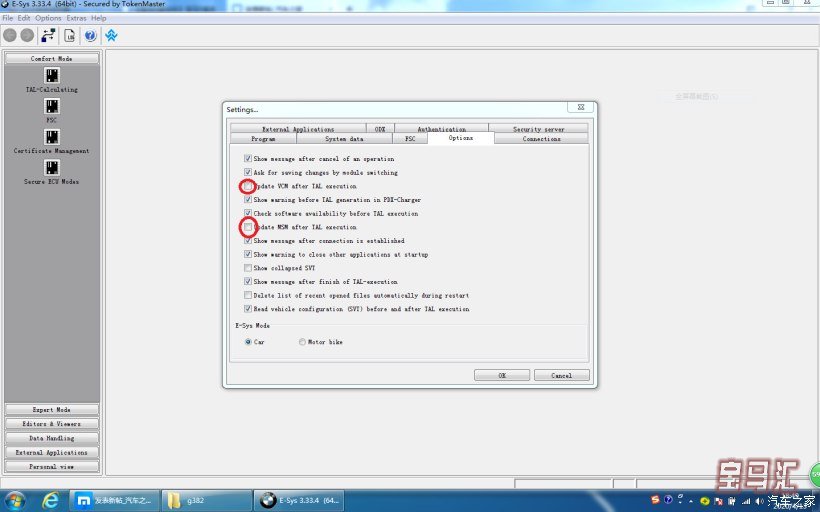Click the network signal tray icon
The width and height of the screenshot is (820, 512).
point(746,501)
